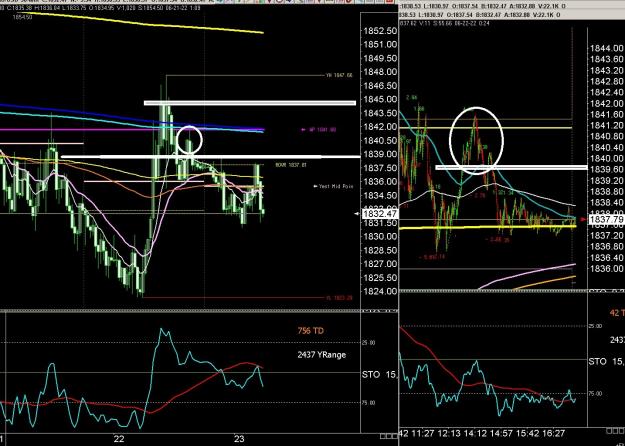Click the 75.00 level in right stochastic panel
This screenshot has height=446, width=625.
click(596, 393)
